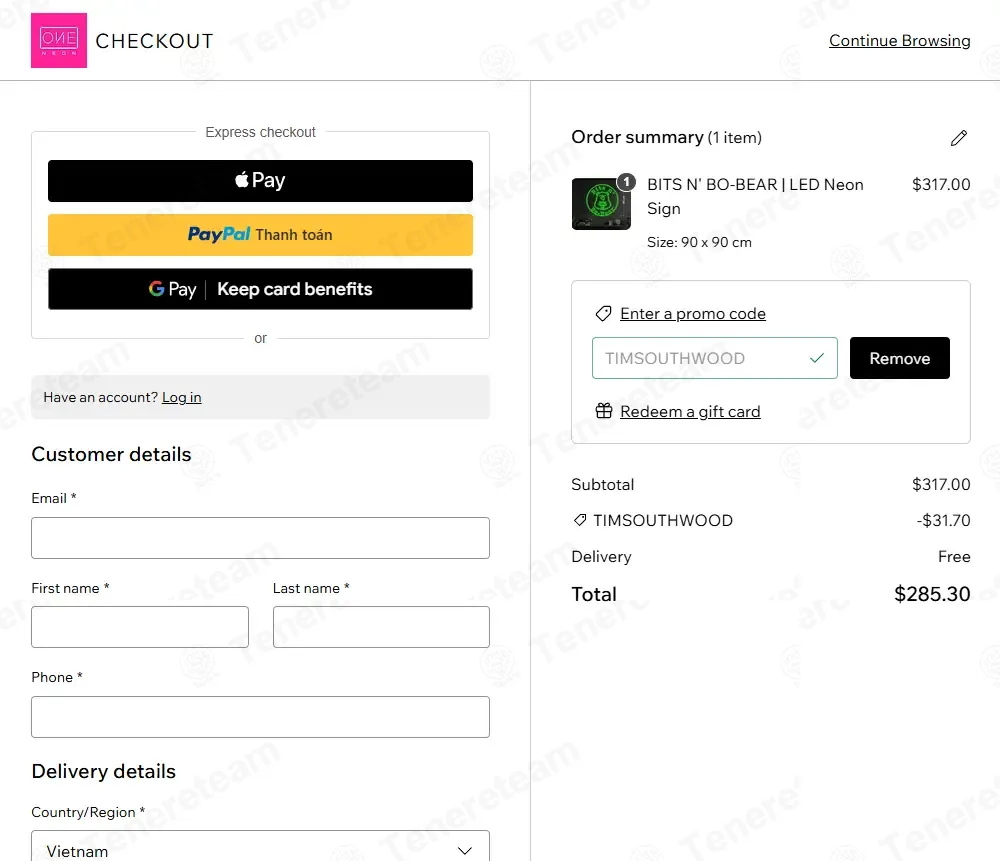Focus the Email input field
The image size is (1000, 861).
[260, 538]
